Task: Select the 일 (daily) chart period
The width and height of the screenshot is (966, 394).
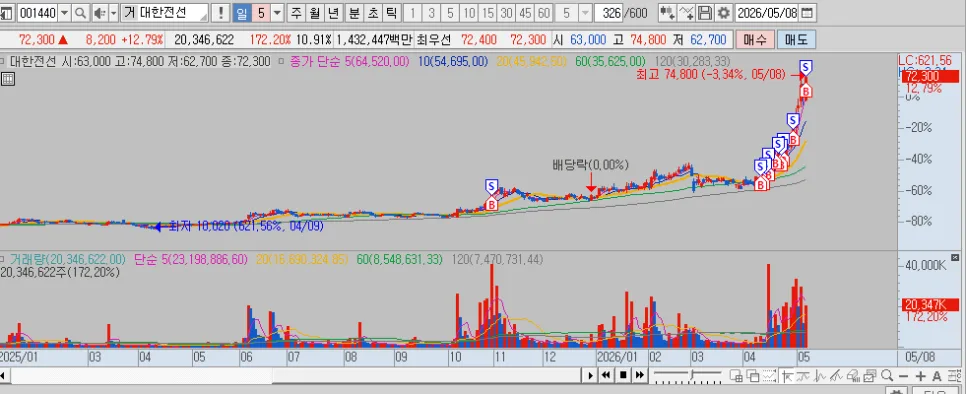Action: pyautogui.click(x=241, y=12)
